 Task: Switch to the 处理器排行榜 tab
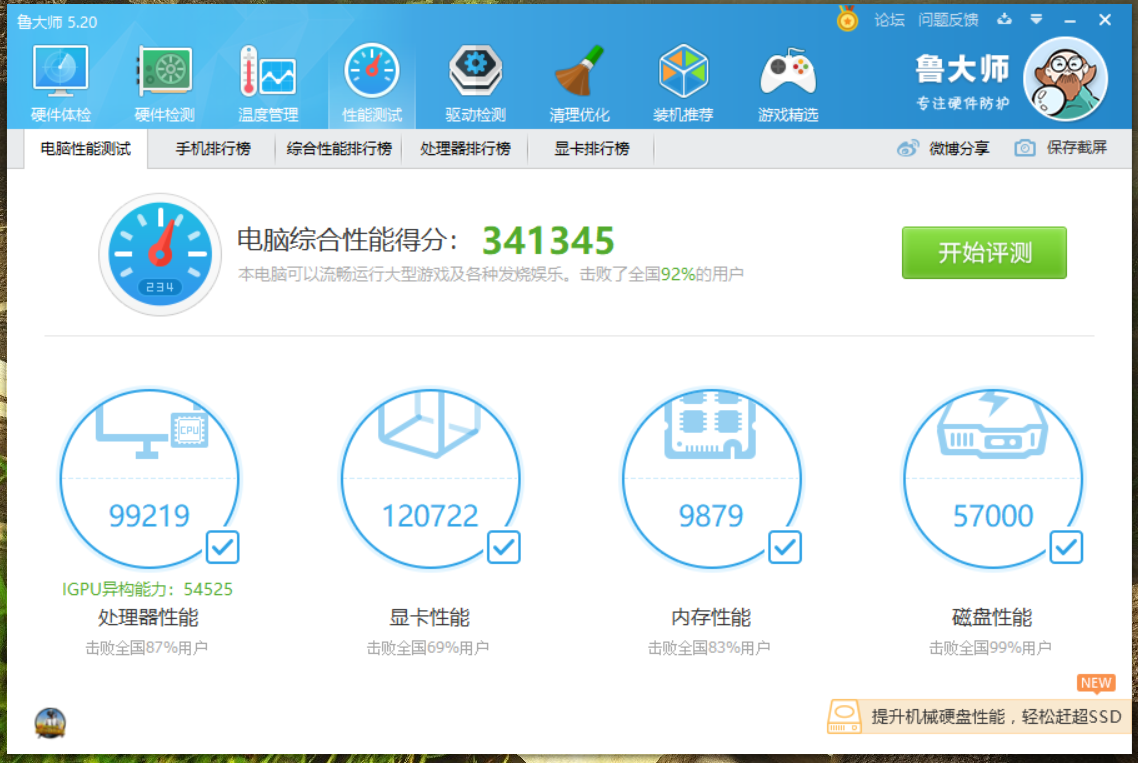pyautogui.click(x=465, y=149)
